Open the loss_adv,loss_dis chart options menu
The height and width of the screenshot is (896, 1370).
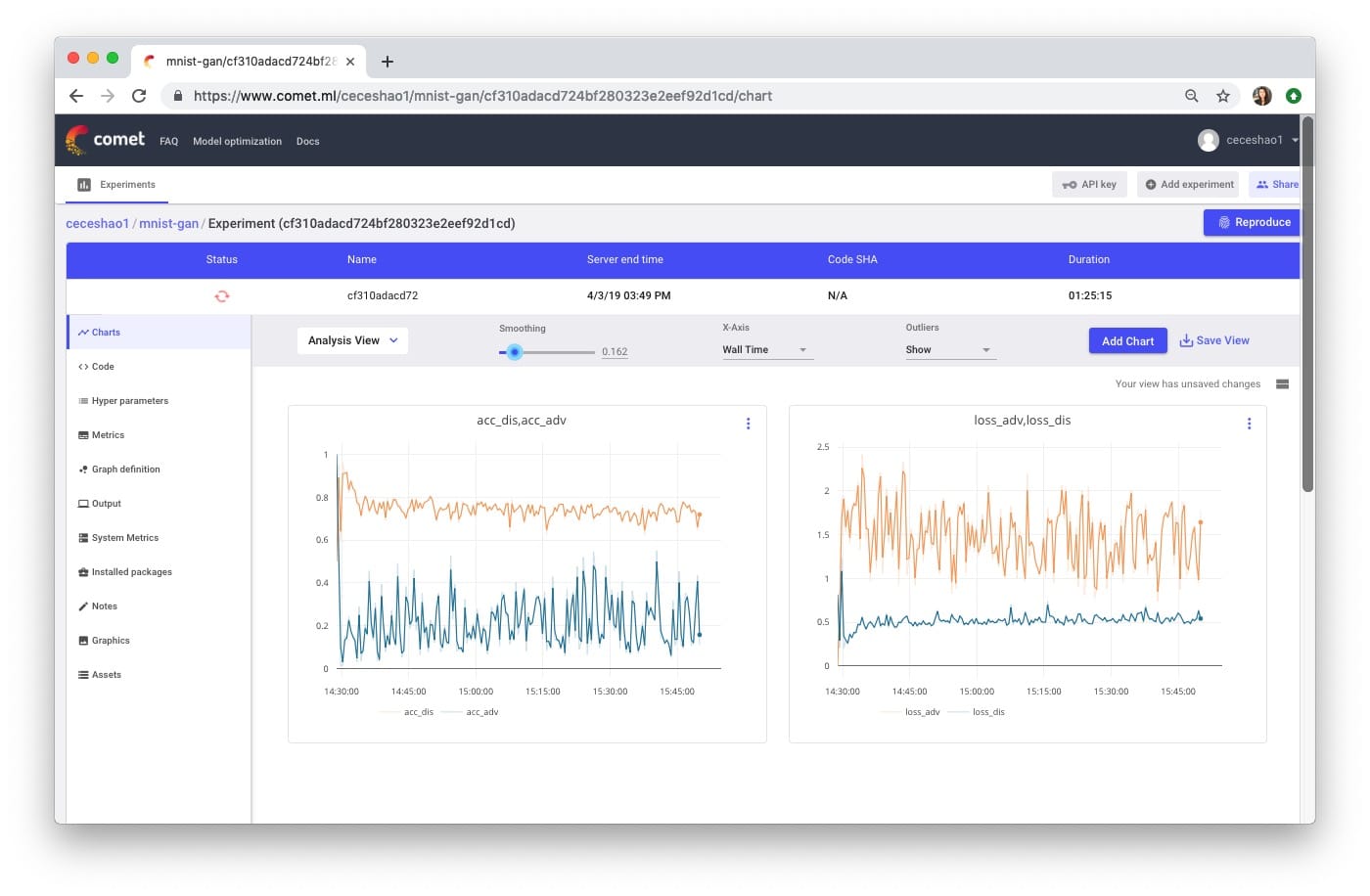tap(1249, 424)
